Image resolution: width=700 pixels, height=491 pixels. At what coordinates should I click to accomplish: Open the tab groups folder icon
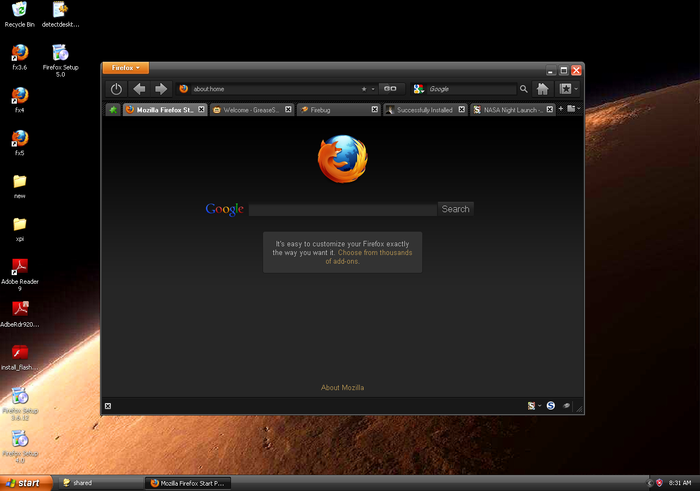571,108
